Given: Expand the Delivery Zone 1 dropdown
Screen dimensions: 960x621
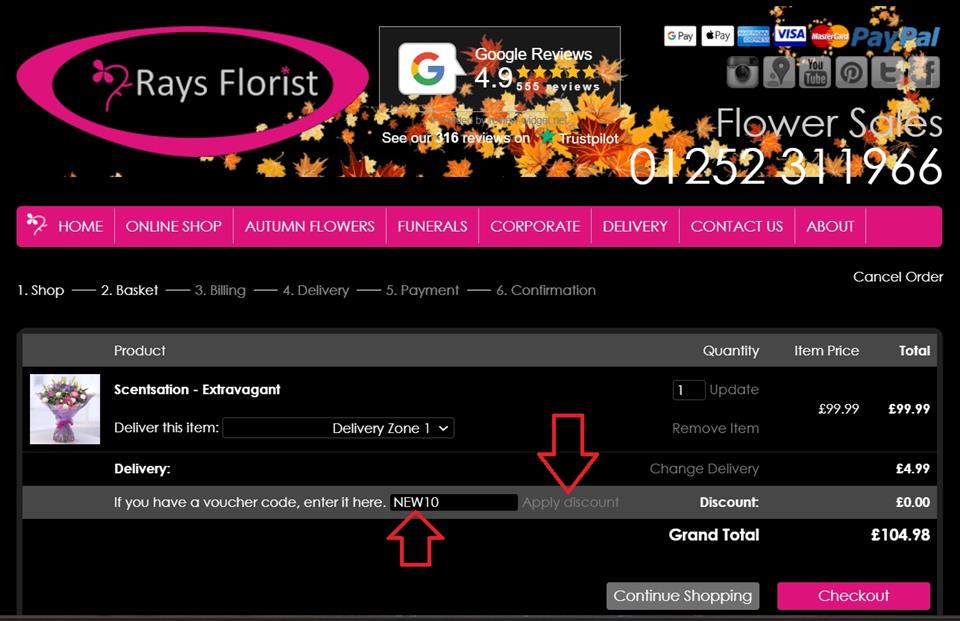Looking at the screenshot, I should tap(338, 428).
